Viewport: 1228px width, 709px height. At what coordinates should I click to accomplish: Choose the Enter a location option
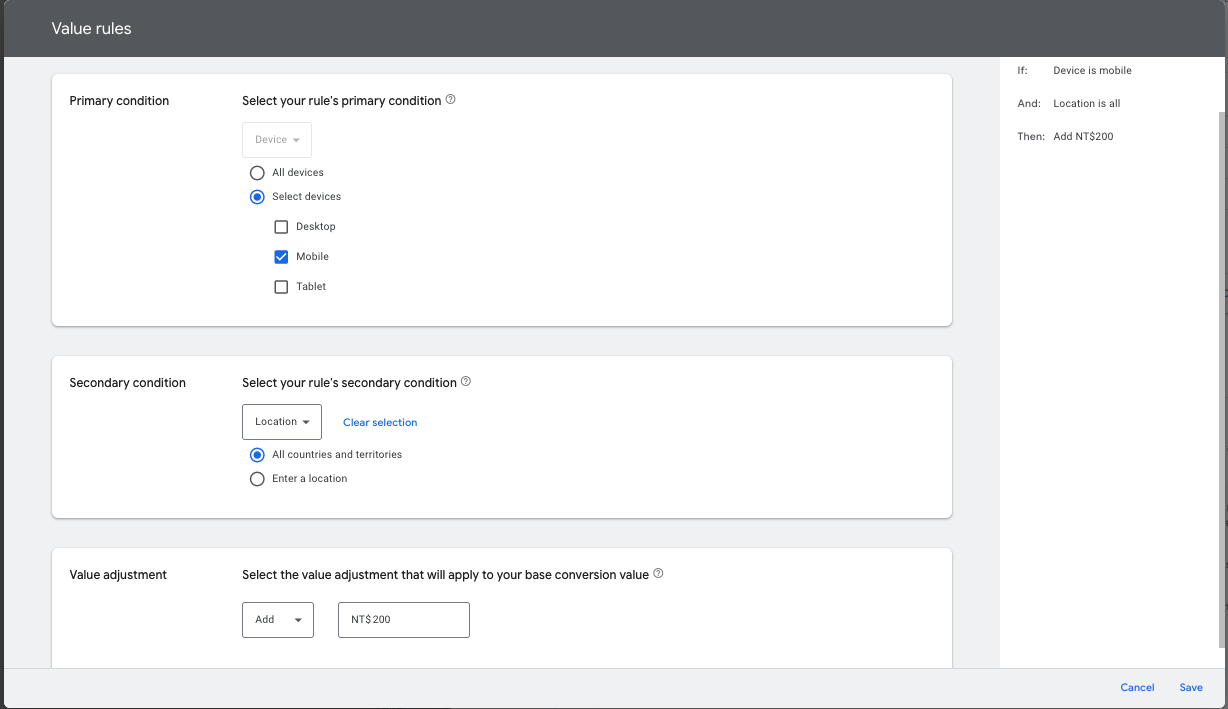tap(257, 479)
